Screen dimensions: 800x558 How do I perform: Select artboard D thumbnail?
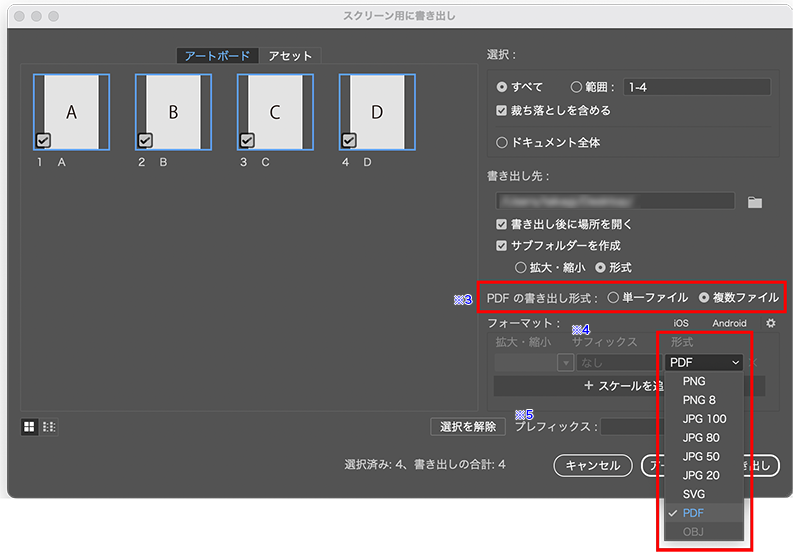click(377, 111)
